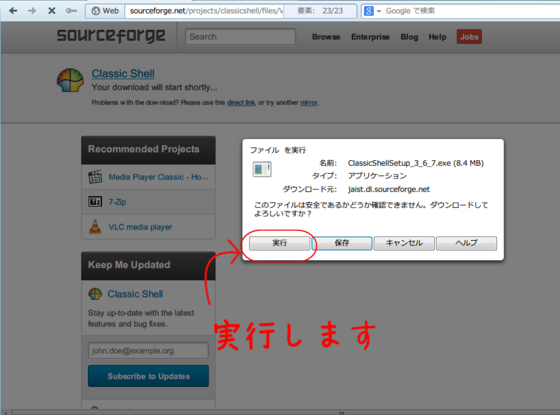560x415 pixels.
Task: Click the 実行 (Run) button
Action: click(x=280, y=243)
